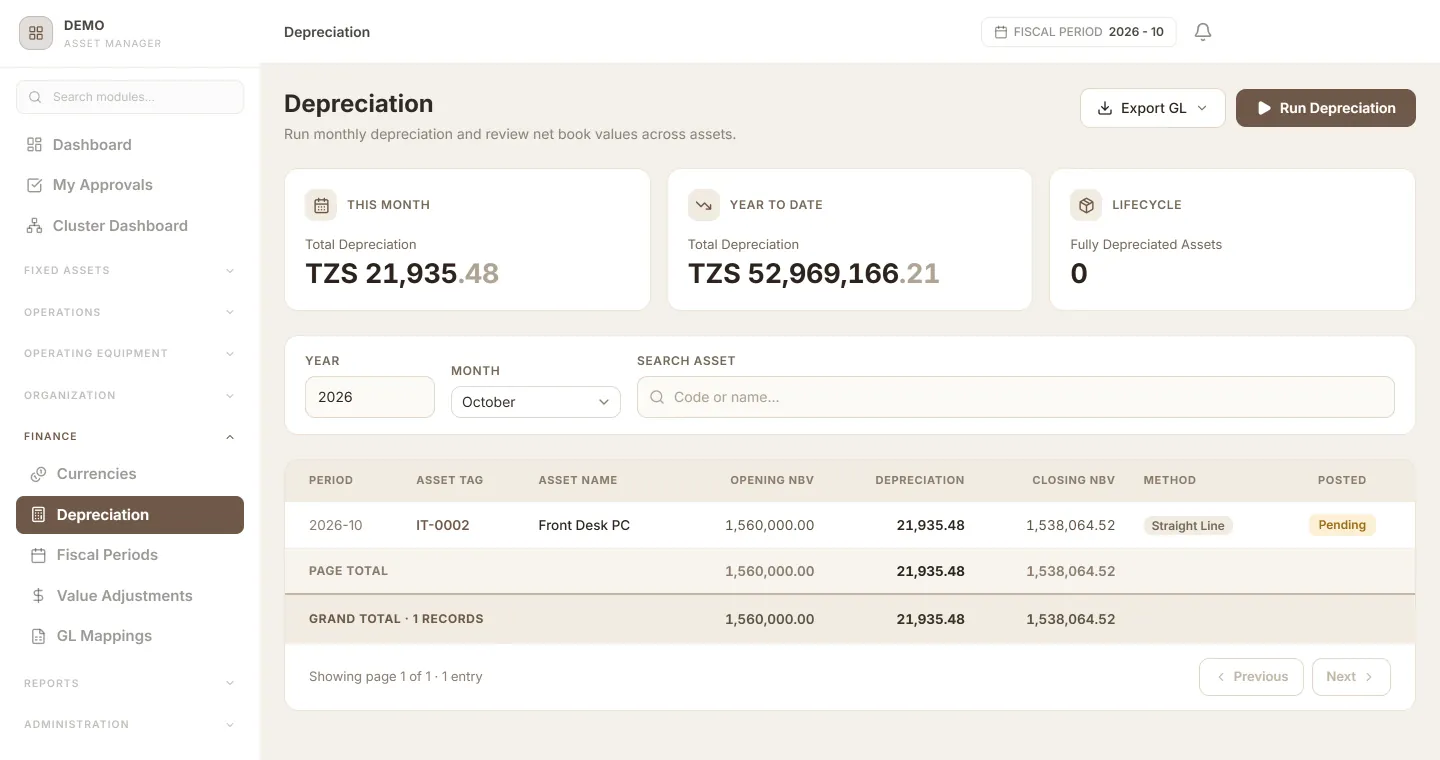This screenshot has height=760, width=1440.
Task: Click the fiscal period calendar icon
Action: 1001,32
